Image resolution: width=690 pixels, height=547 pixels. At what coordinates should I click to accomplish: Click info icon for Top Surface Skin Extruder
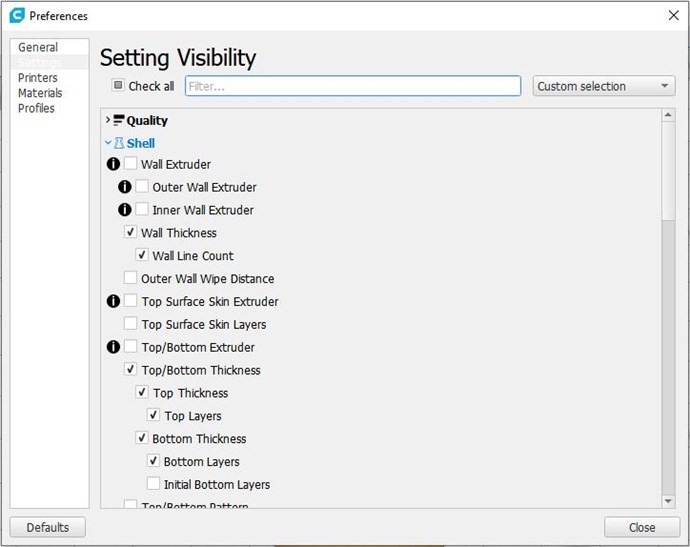click(x=113, y=301)
